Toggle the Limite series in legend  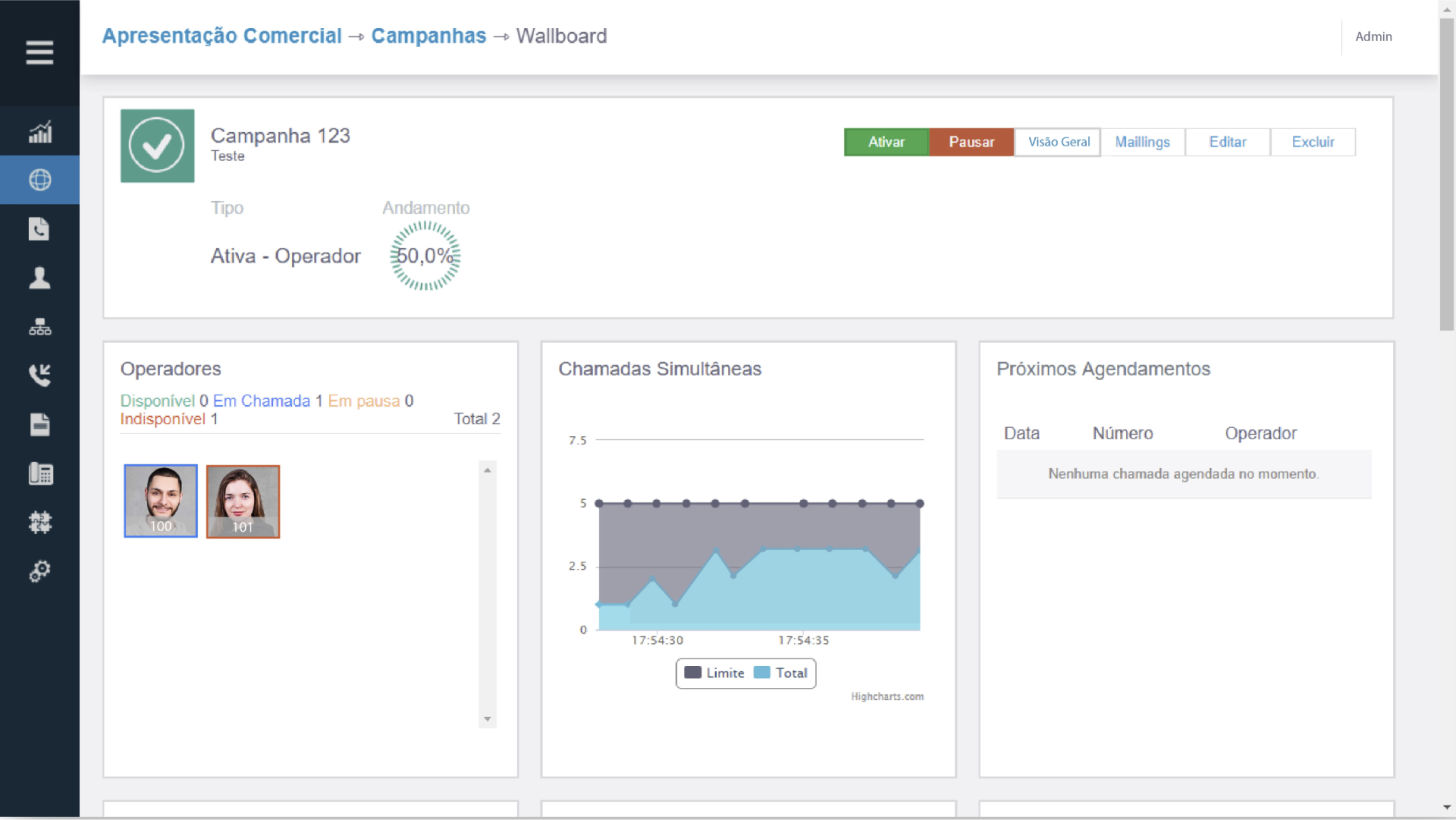(714, 673)
